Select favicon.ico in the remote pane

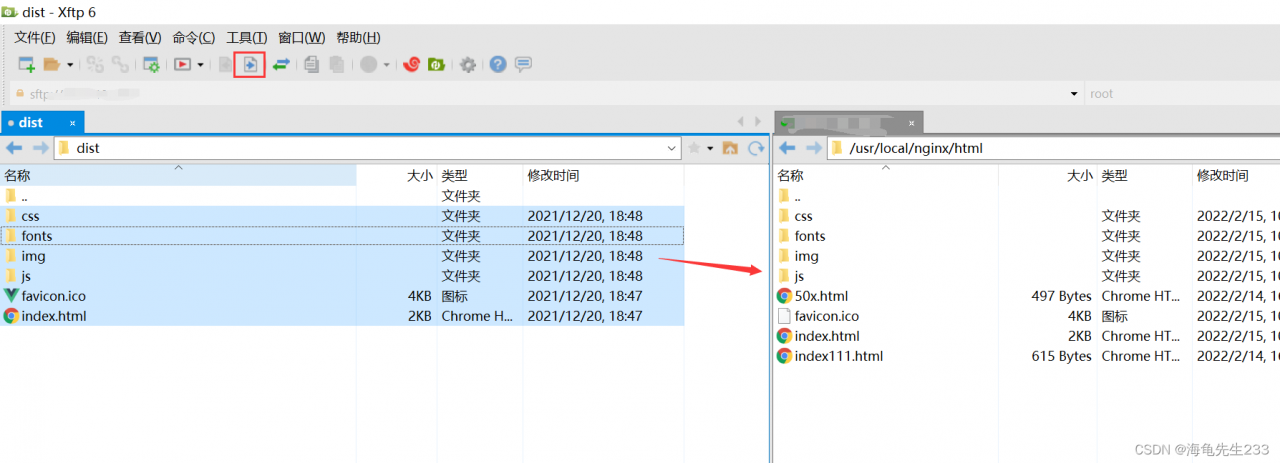click(x=1027, y=316)
